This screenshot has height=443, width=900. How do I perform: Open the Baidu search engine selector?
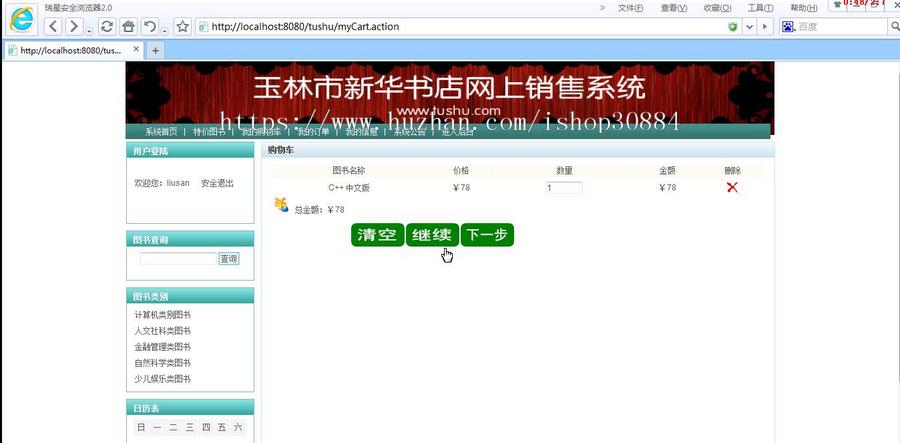click(x=788, y=26)
